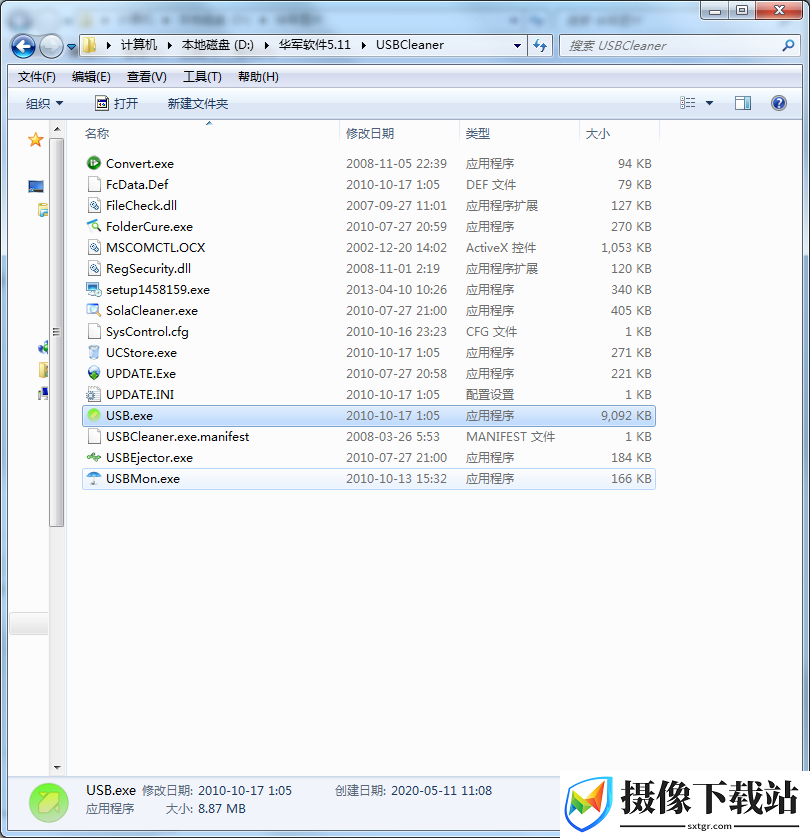Click 新建文件夹 to create a folder
Image resolution: width=810 pixels, height=838 pixels.
[198, 103]
